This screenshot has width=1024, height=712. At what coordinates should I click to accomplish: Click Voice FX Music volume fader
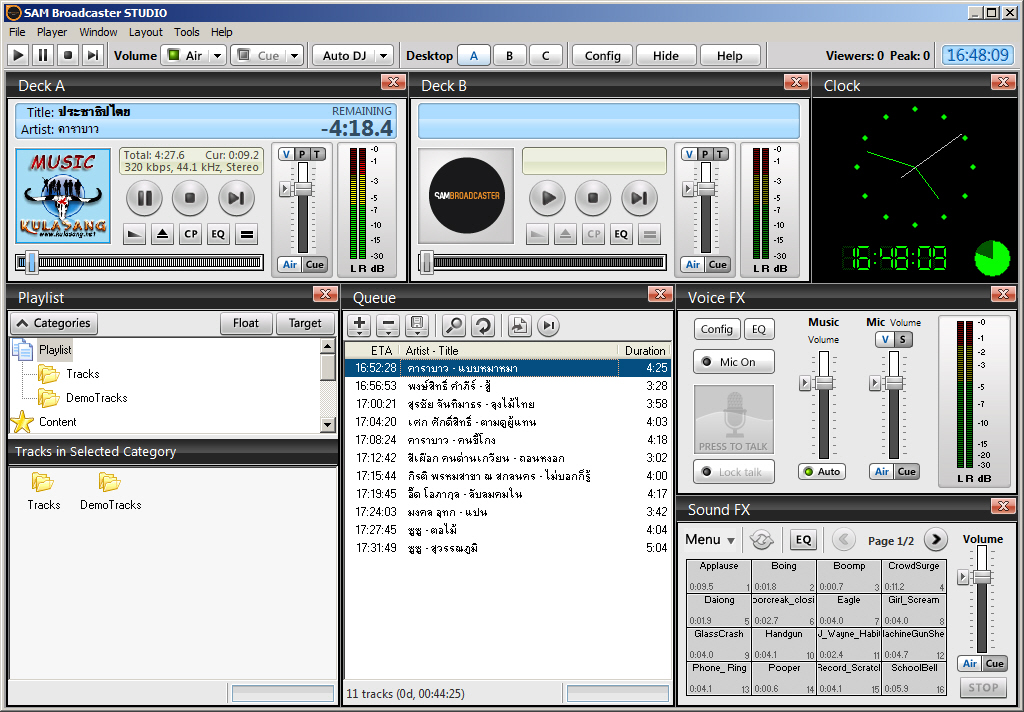[824, 383]
